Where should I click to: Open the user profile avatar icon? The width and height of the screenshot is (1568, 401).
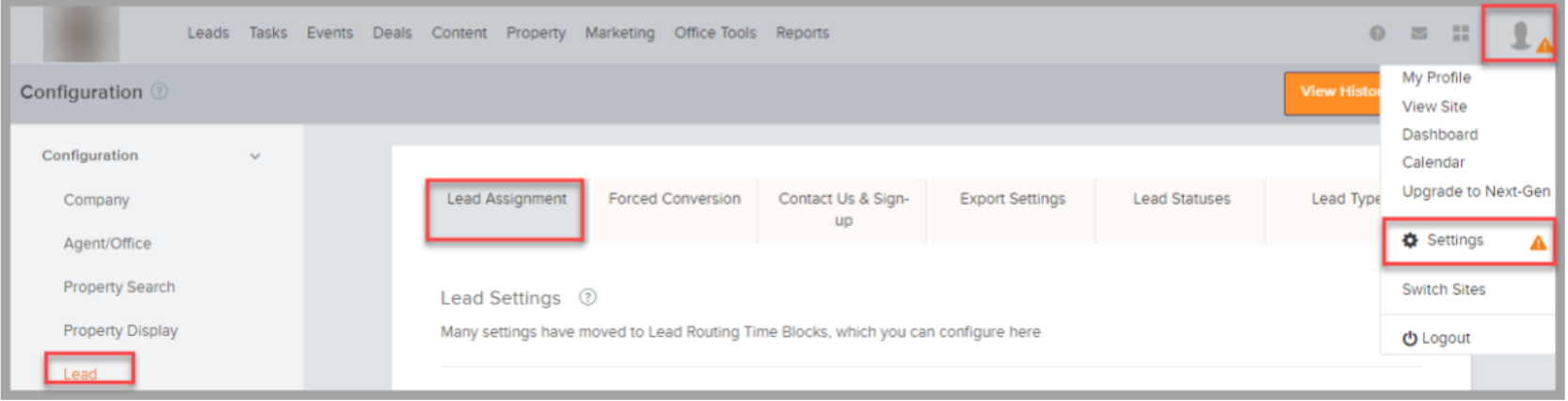click(1520, 35)
